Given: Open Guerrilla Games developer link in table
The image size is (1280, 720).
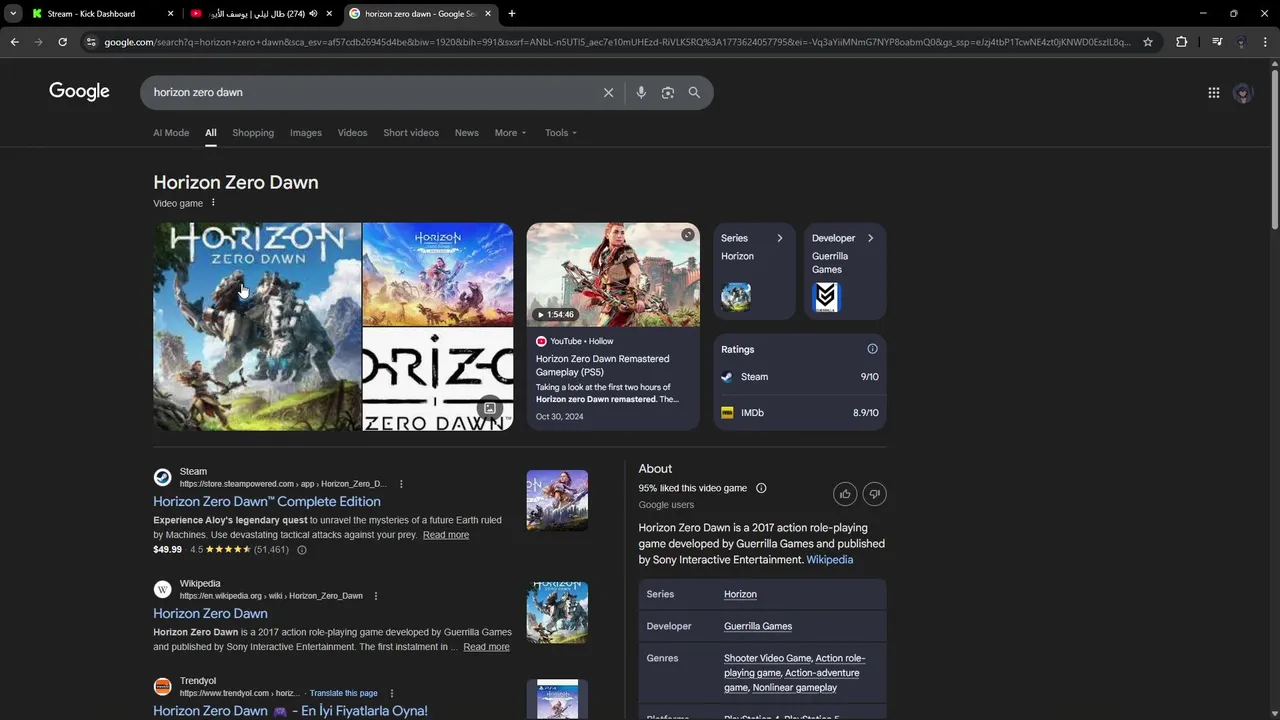Looking at the screenshot, I should (758, 626).
